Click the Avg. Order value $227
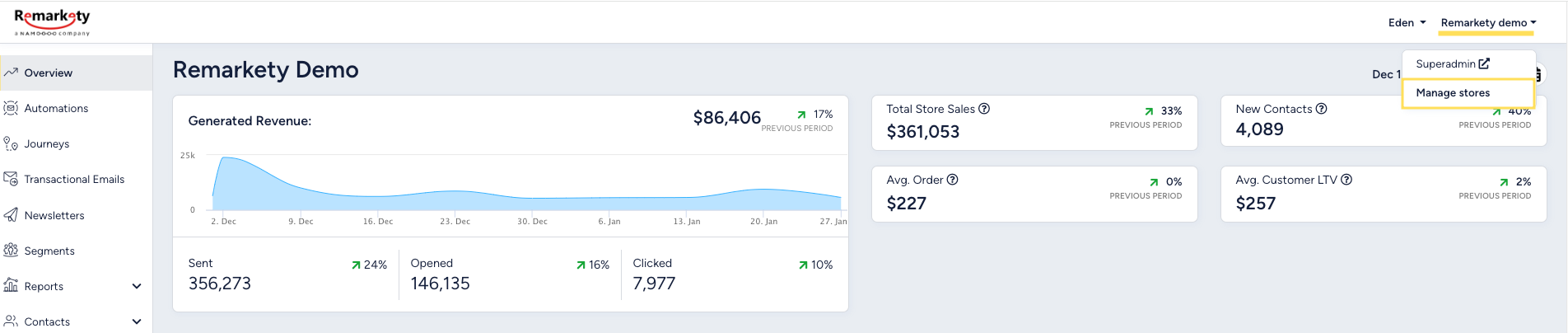1568x333 pixels. pyautogui.click(x=907, y=204)
